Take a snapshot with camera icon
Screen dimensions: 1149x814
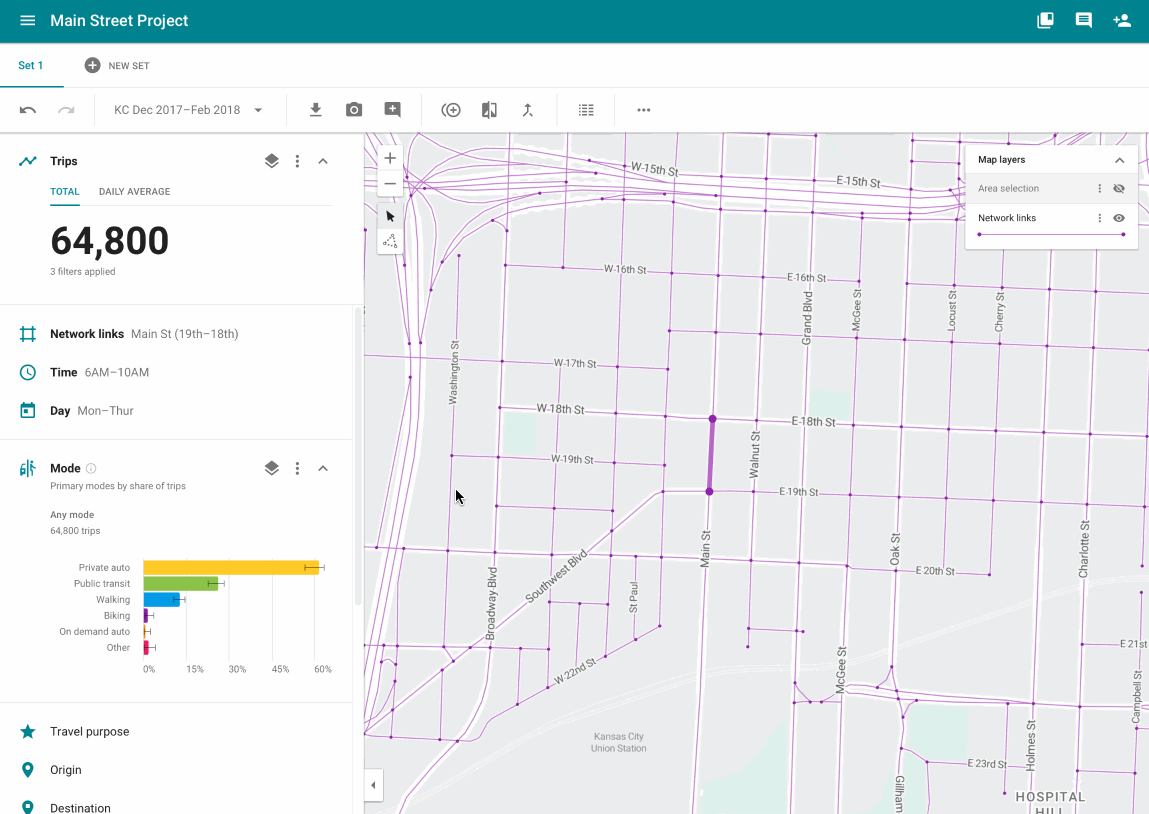(354, 110)
